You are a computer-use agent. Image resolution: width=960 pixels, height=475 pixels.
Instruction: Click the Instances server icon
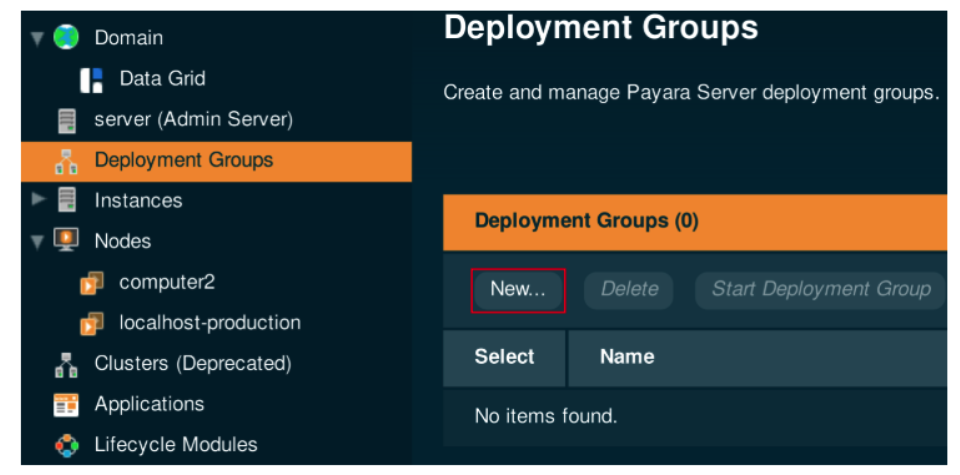67,201
